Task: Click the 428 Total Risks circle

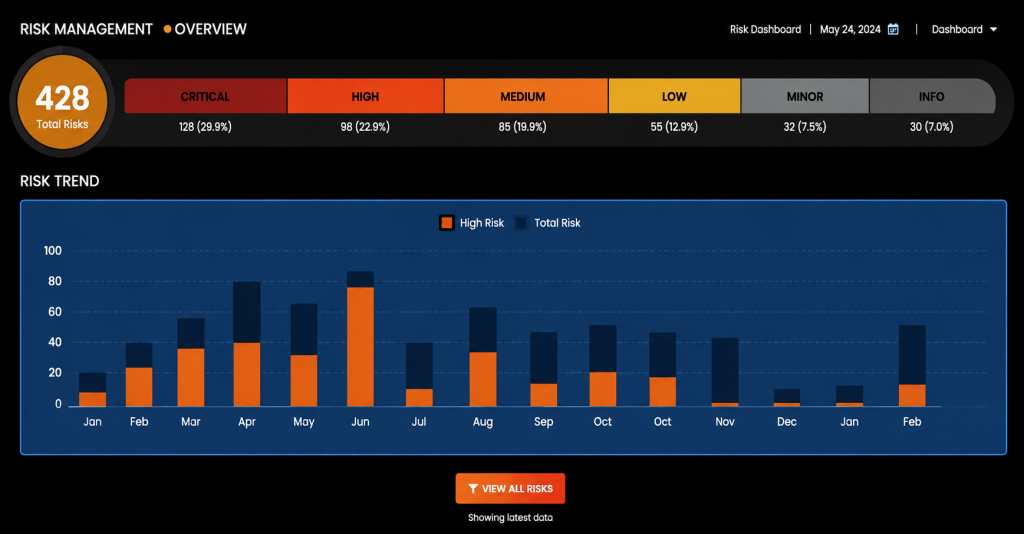Action: click(x=62, y=102)
